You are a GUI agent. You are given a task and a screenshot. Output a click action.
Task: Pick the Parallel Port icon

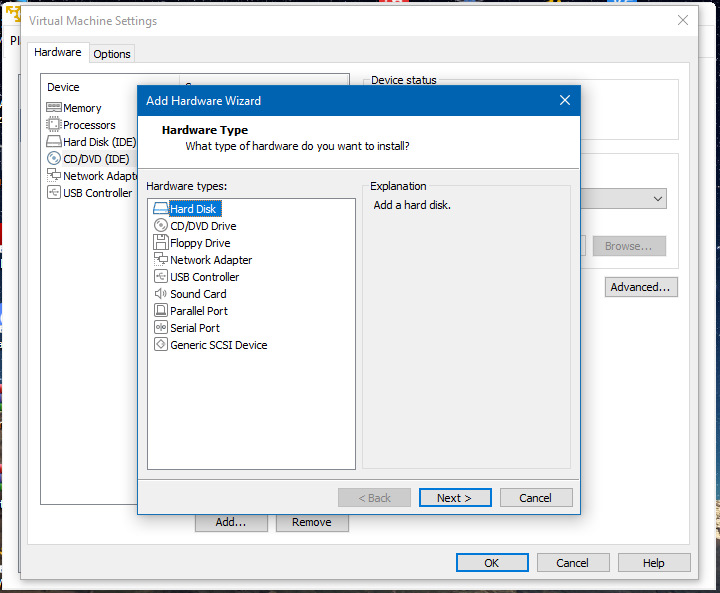(x=161, y=311)
